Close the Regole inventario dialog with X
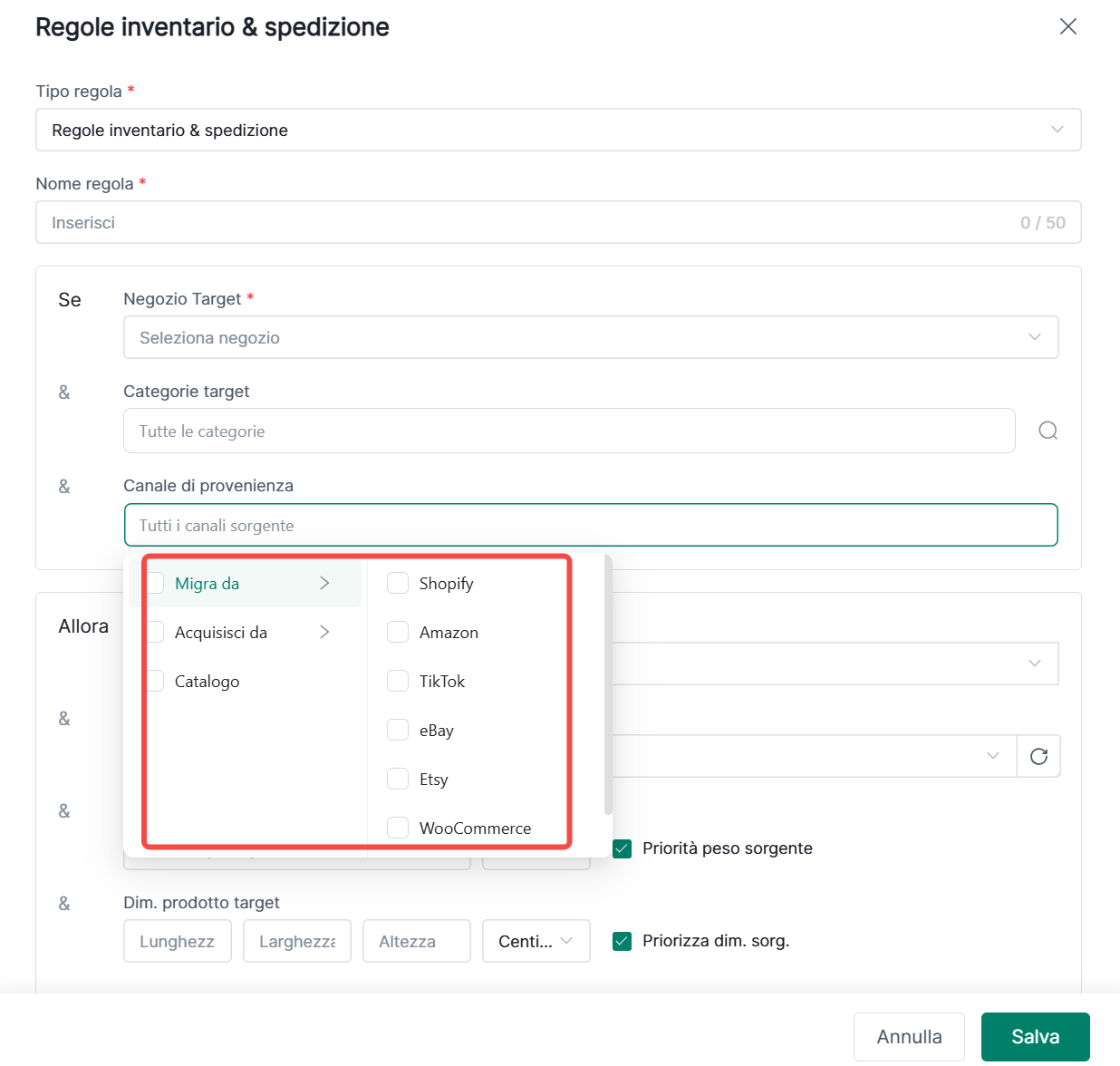Image resolution: width=1120 pixels, height=1066 pixels. 1067,27
